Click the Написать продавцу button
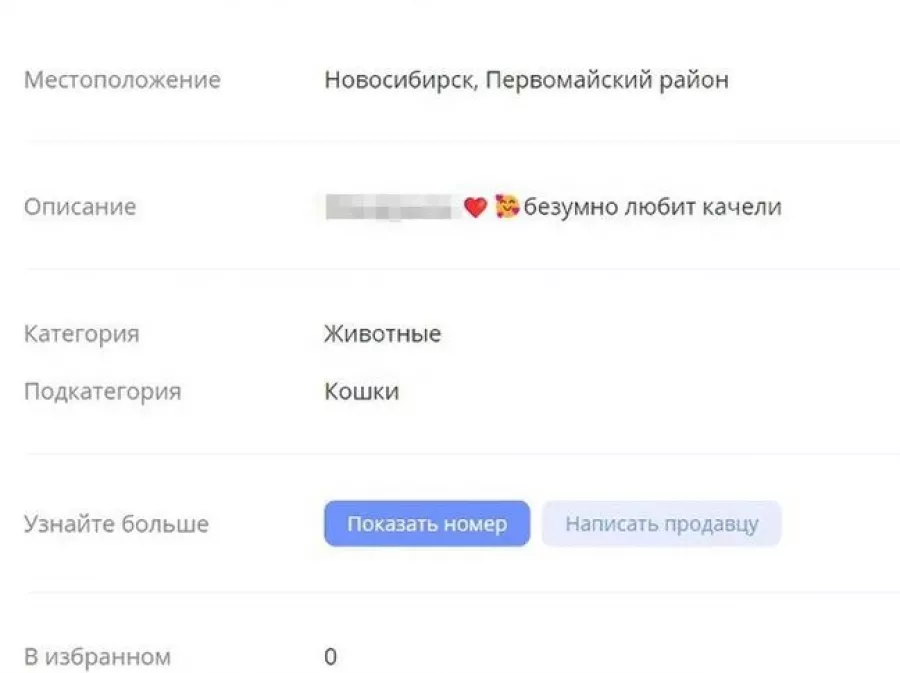 661,524
